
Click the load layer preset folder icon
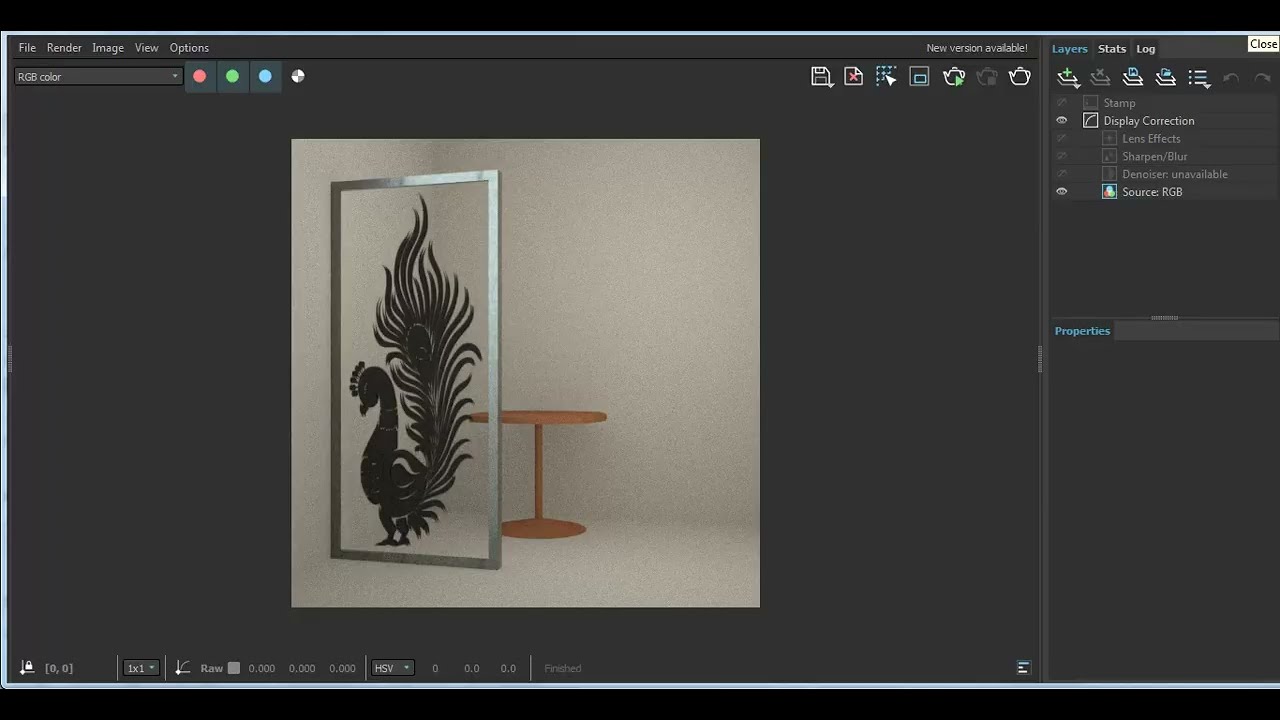pos(1166,77)
